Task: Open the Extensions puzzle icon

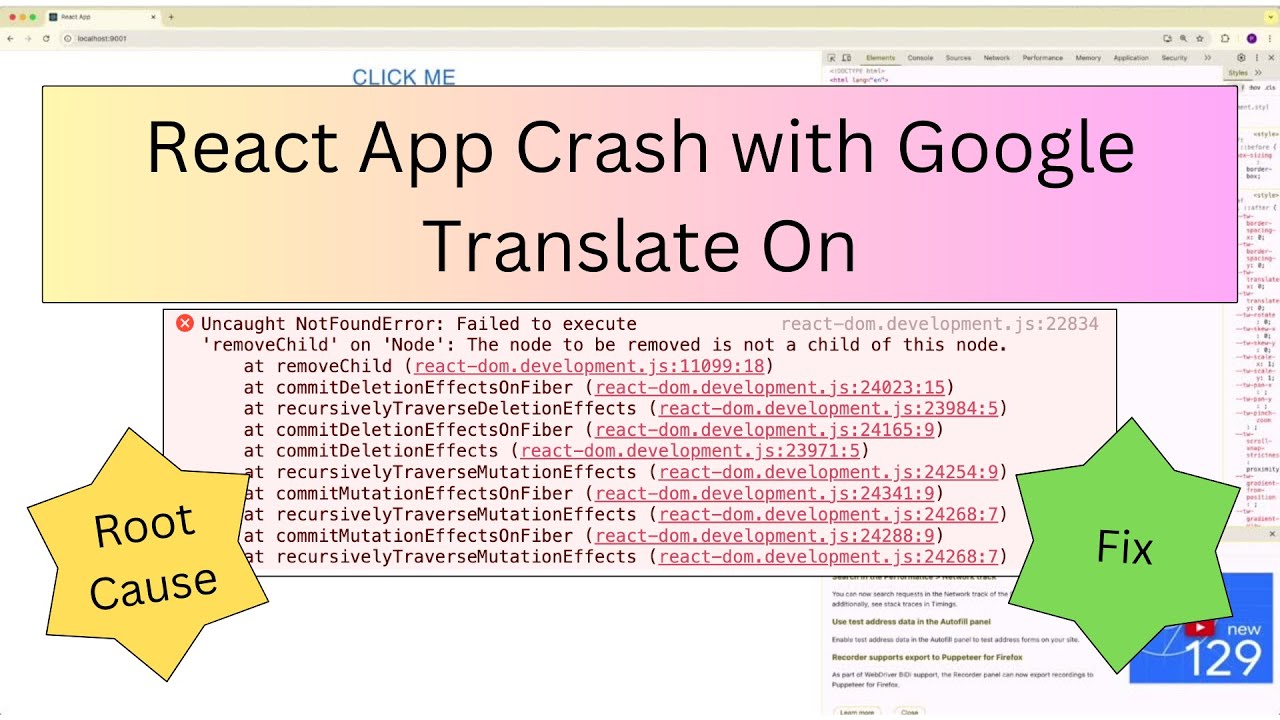Action: coord(1225,38)
